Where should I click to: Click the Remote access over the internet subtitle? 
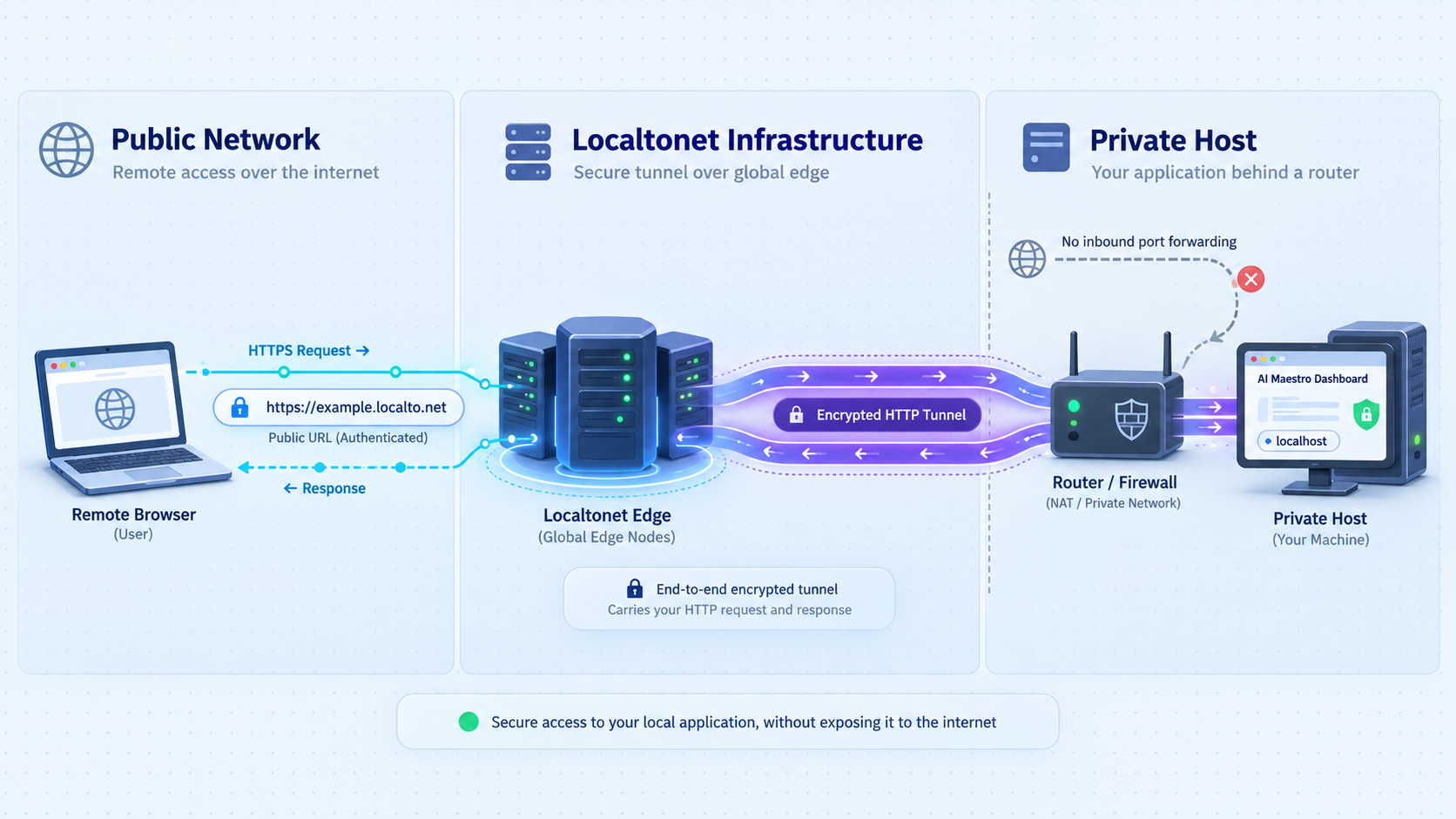click(x=246, y=172)
